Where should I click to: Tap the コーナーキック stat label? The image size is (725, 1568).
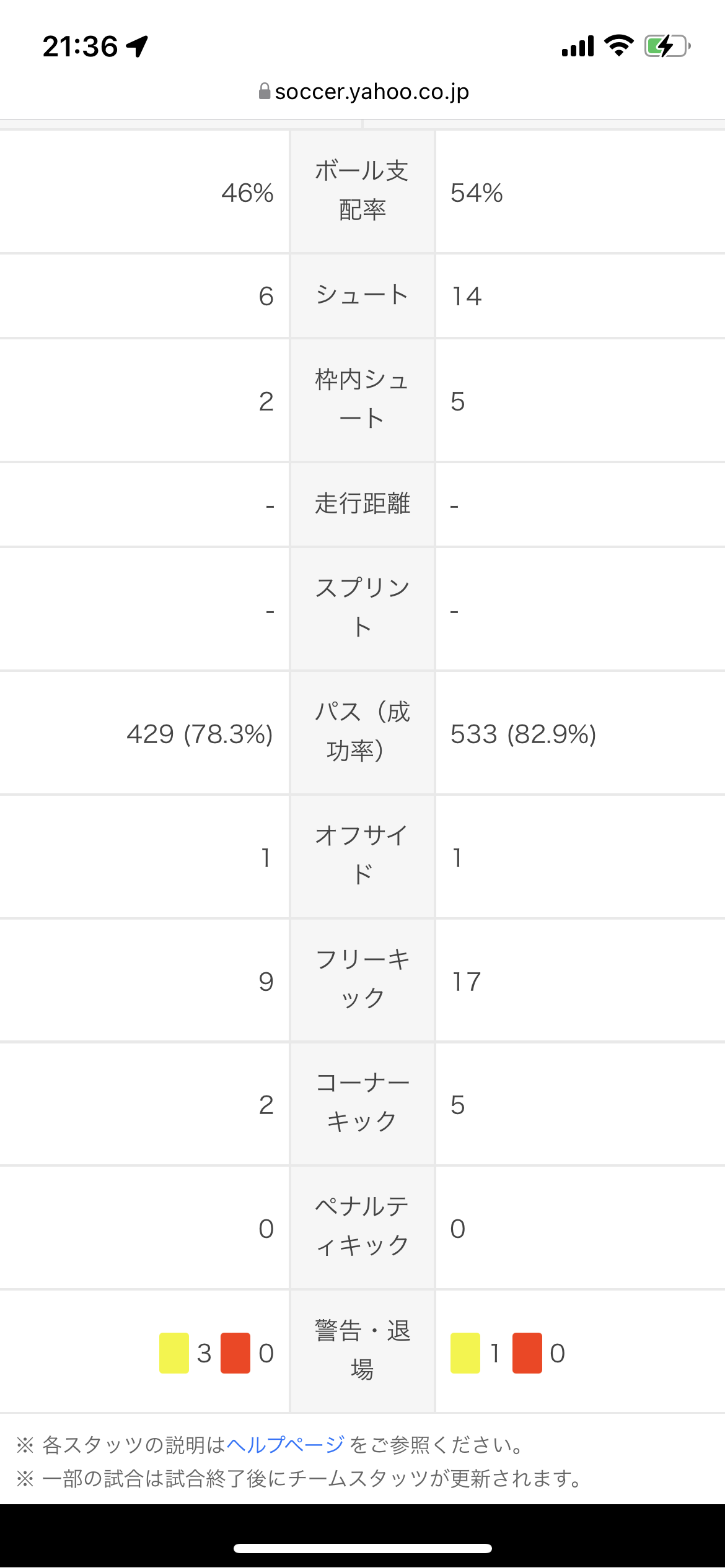click(x=362, y=1103)
